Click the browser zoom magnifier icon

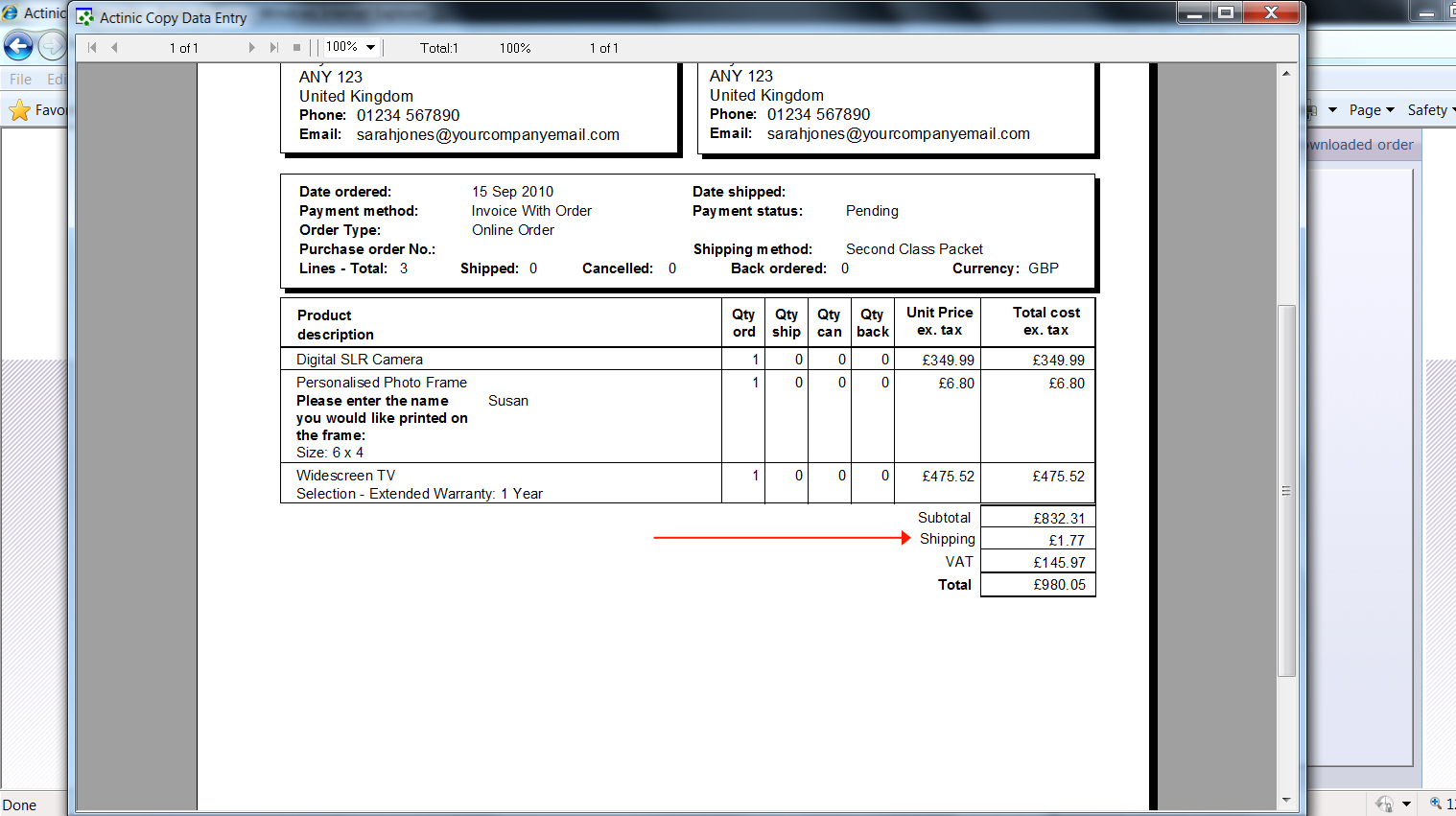[x=1436, y=804]
